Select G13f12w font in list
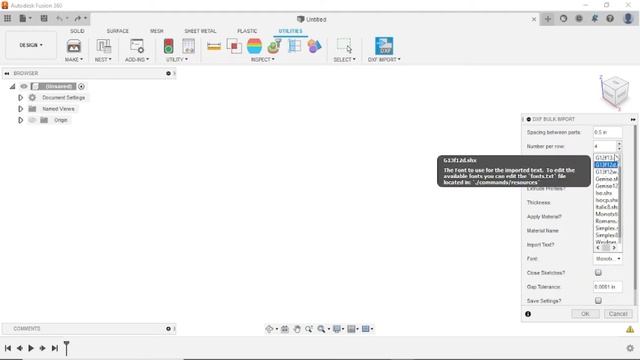 (x=606, y=172)
